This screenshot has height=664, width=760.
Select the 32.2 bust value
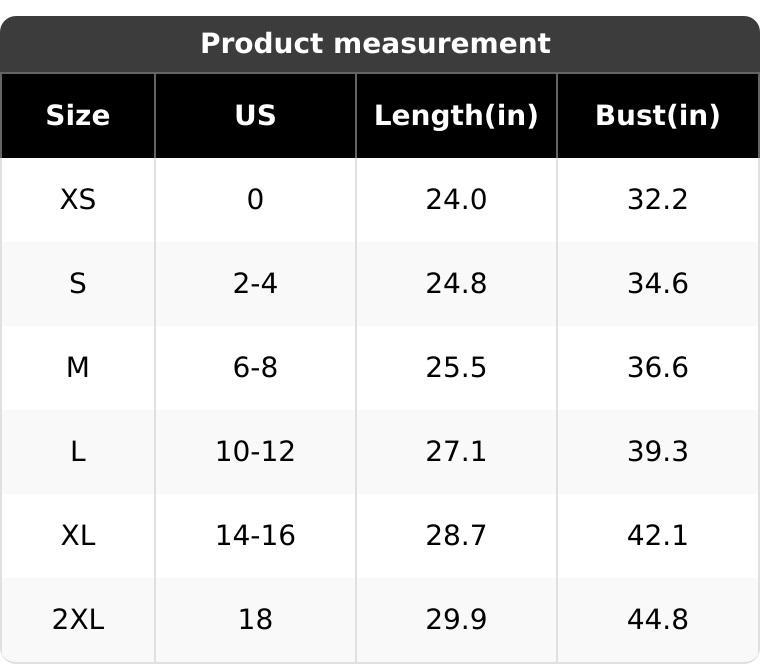click(x=657, y=200)
